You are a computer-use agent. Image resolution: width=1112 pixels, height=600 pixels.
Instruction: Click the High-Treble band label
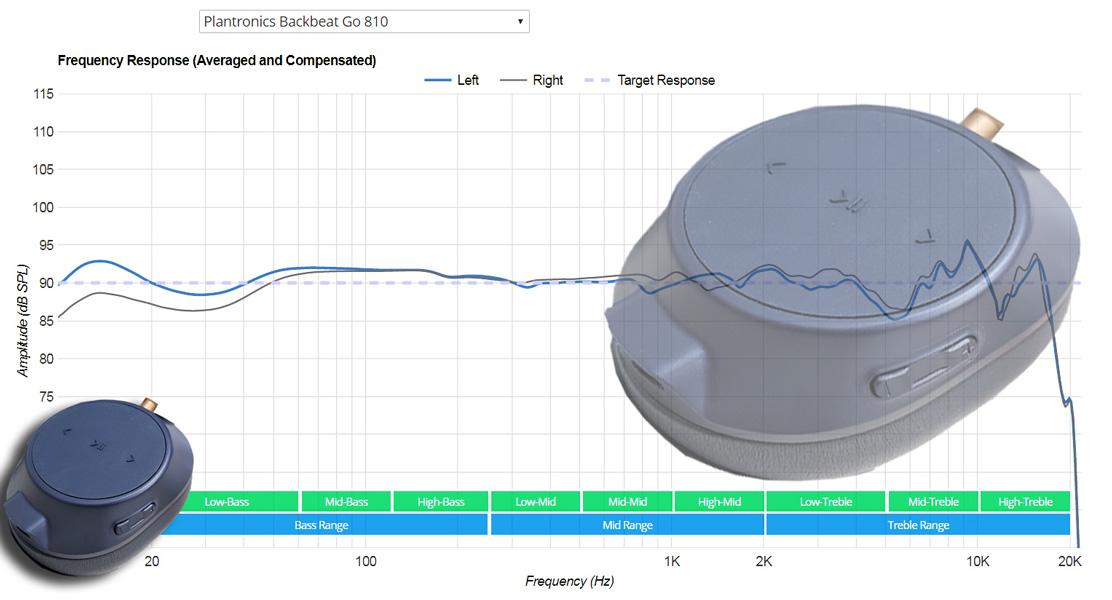pos(1025,501)
